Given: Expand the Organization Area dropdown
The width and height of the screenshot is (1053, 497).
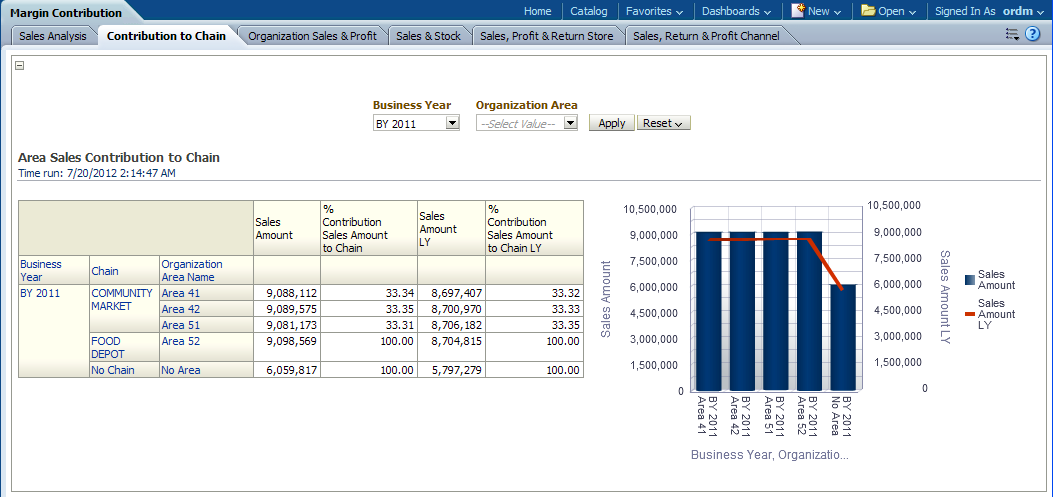Looking at the screenshot, I should (570, 123).
